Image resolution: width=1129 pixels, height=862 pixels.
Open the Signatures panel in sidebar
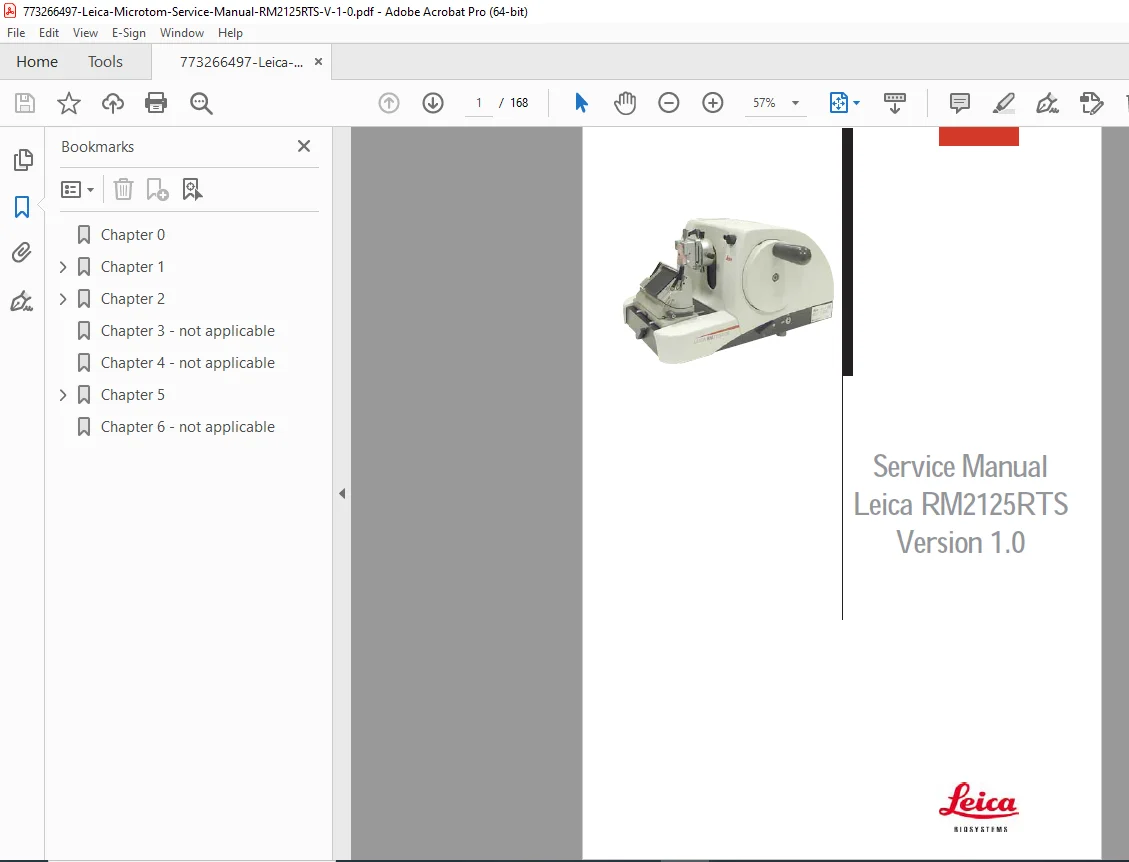[x=22, y=300]
